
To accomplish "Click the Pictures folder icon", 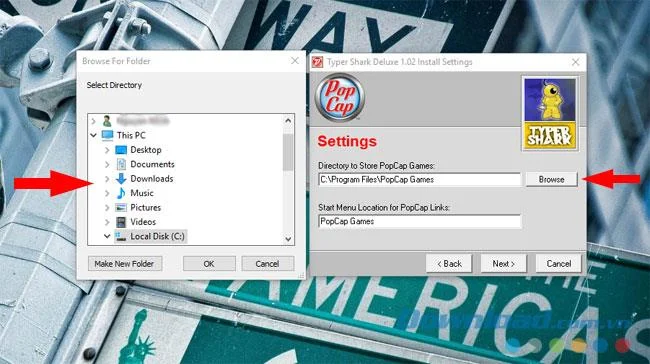I will click(121, 207).
